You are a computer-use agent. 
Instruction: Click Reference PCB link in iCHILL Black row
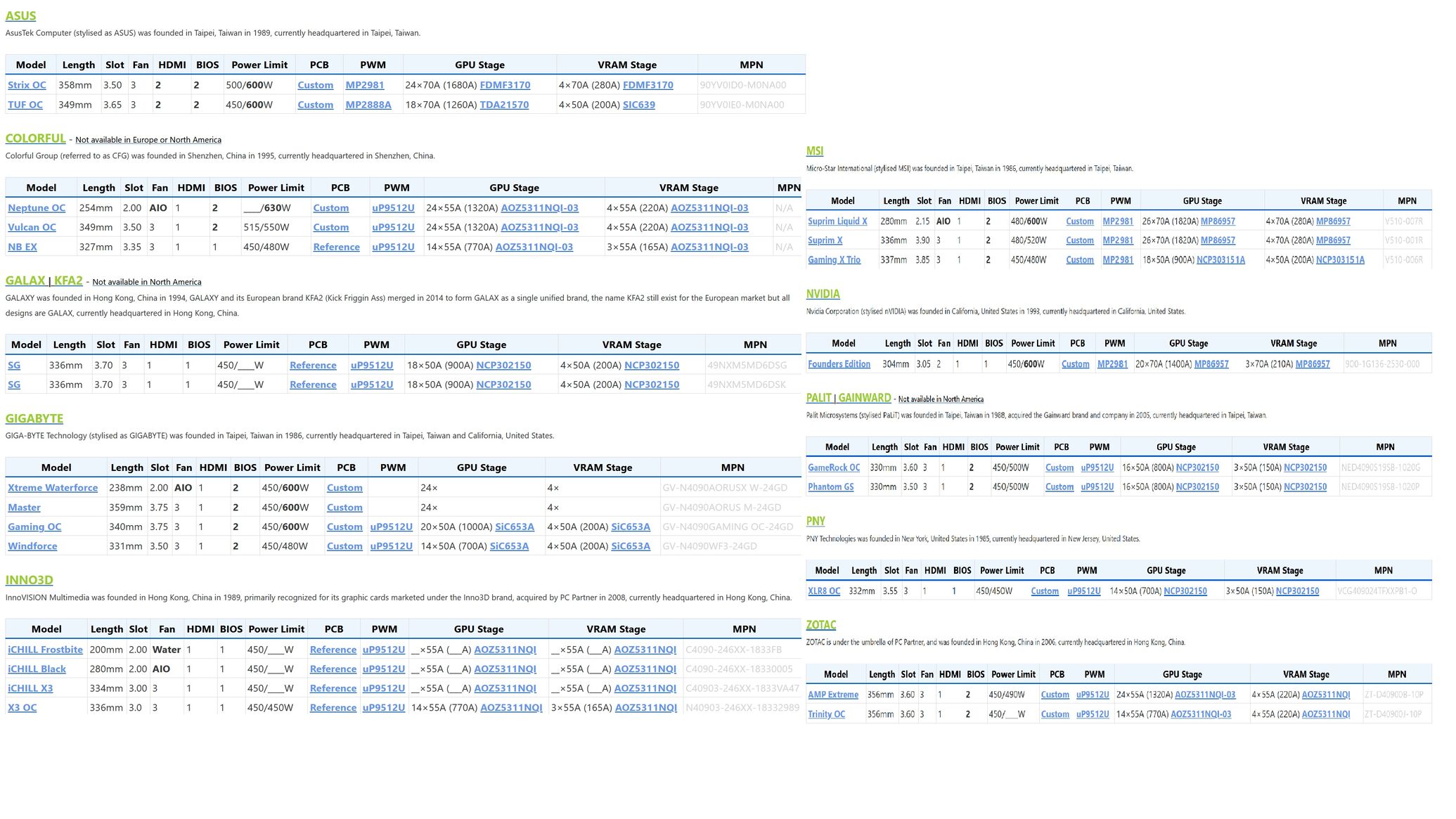pyautogui.click(x=333, y=669)
